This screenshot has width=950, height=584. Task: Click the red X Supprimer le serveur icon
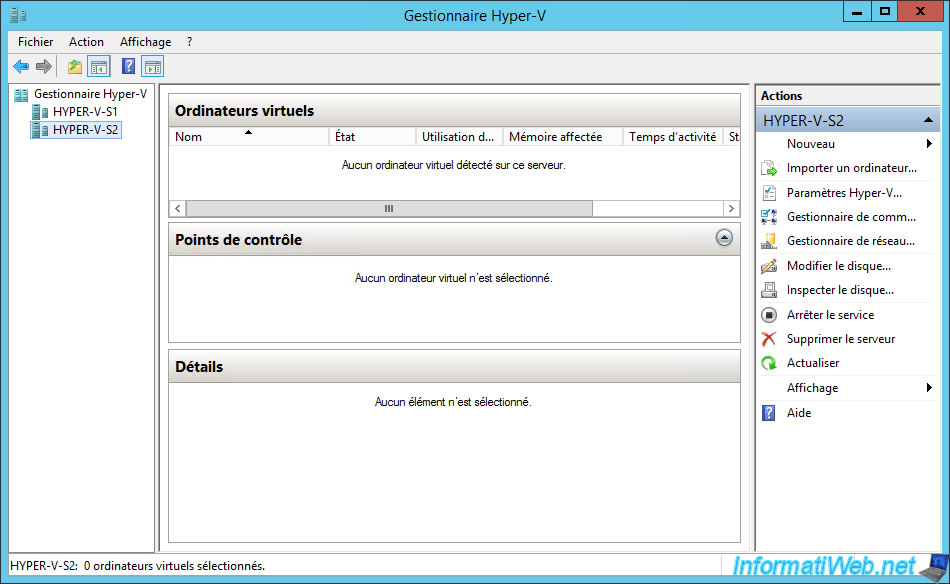[769, 339]
